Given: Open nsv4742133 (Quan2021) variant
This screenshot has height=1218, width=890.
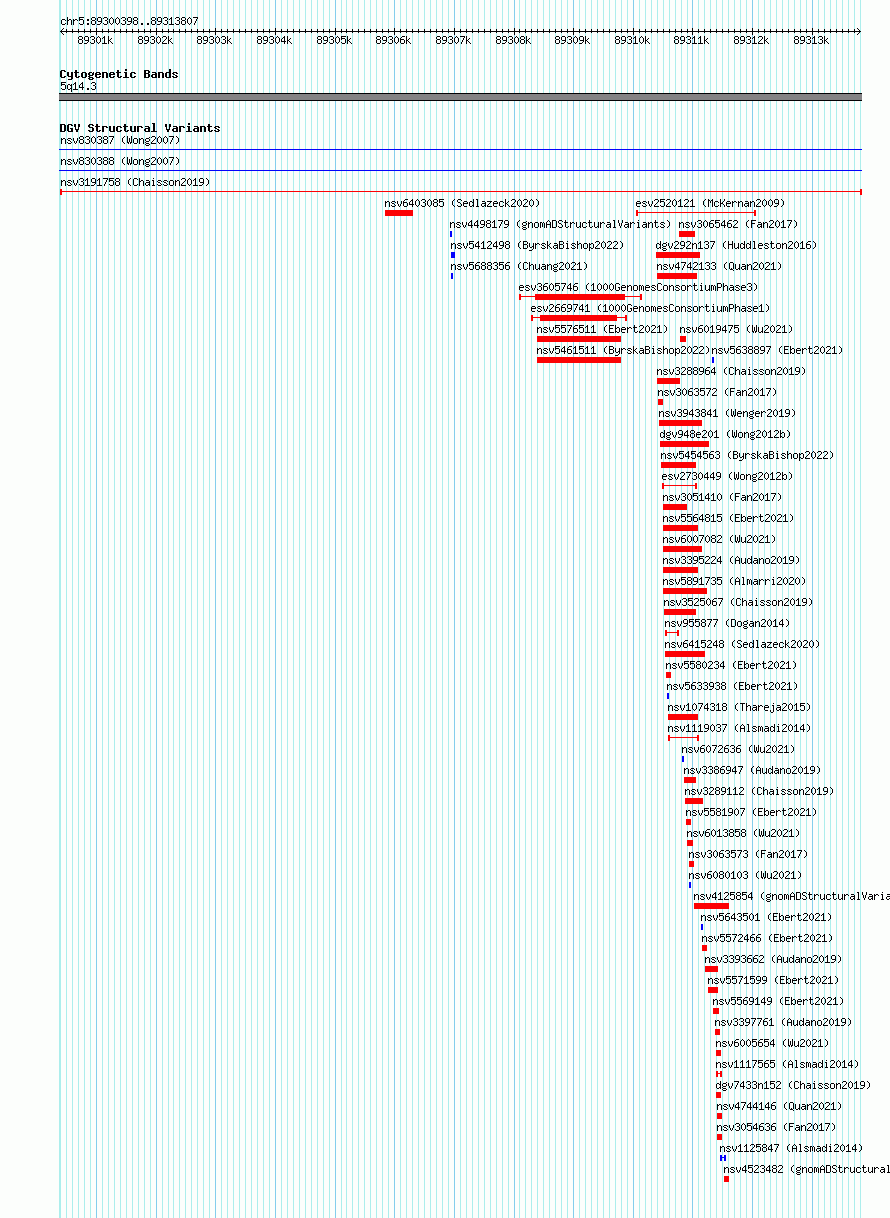Looking at the screenshot, I should pyautogui.click(x=720, y=266).
